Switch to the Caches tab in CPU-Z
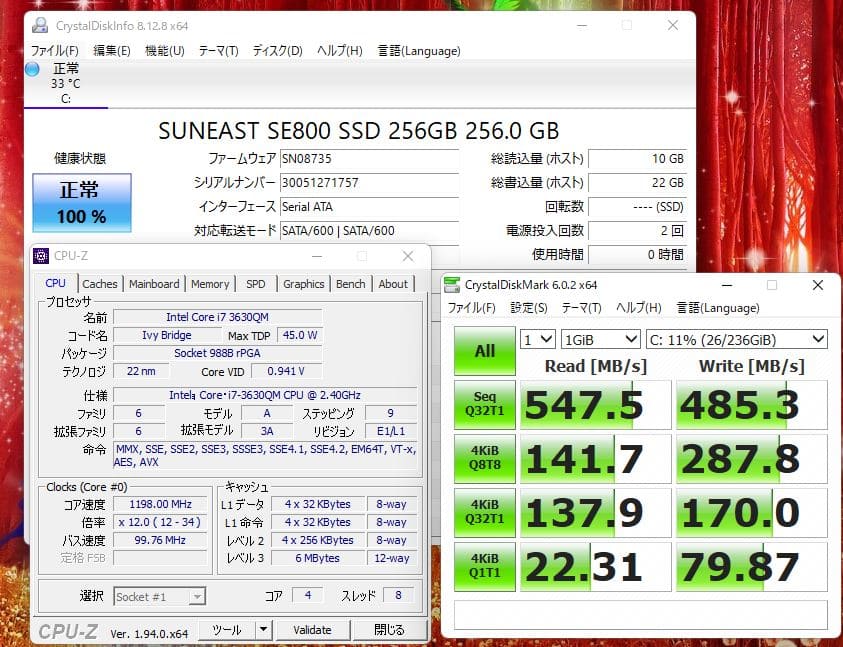Viewport: 843px width, 647px height. tap(100, 284)
